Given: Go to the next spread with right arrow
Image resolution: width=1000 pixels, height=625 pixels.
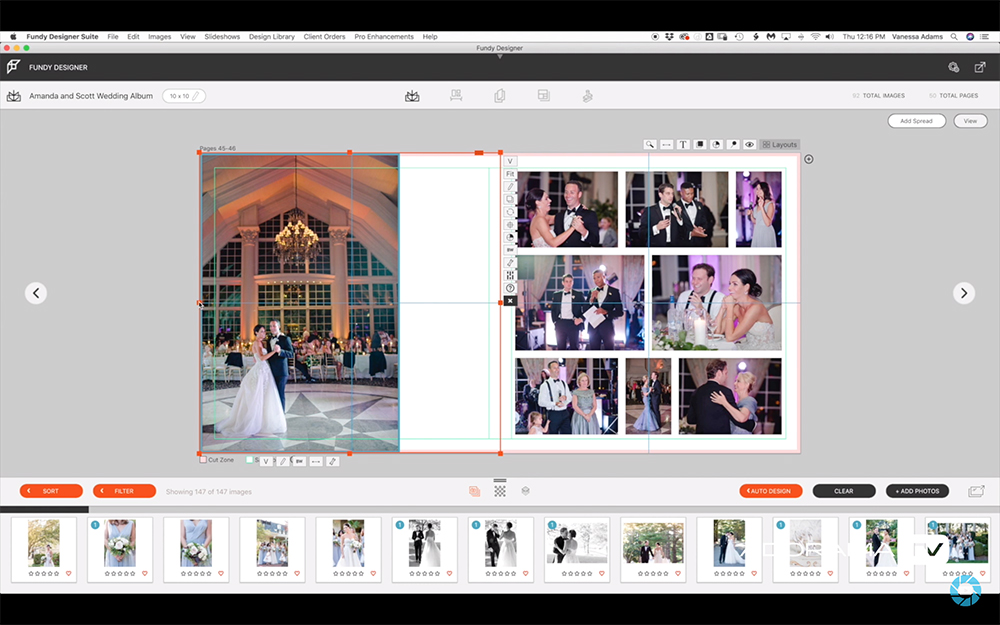Looking at the screenshot, I should coord(963,293).
